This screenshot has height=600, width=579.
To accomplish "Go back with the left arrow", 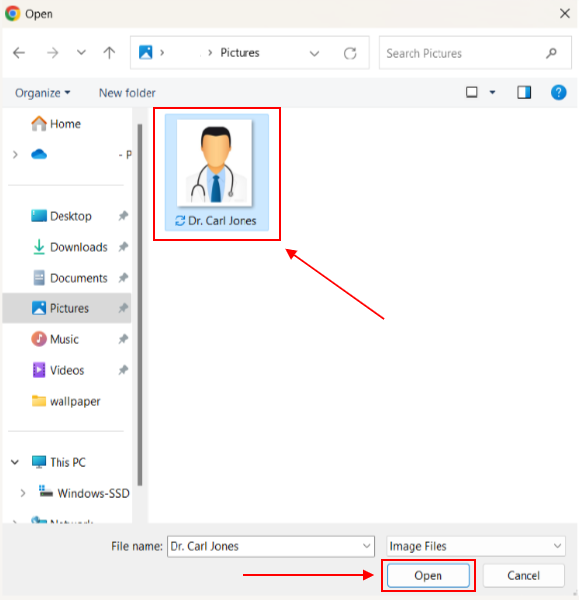I will pyautogui.click(x=19, y=52).
